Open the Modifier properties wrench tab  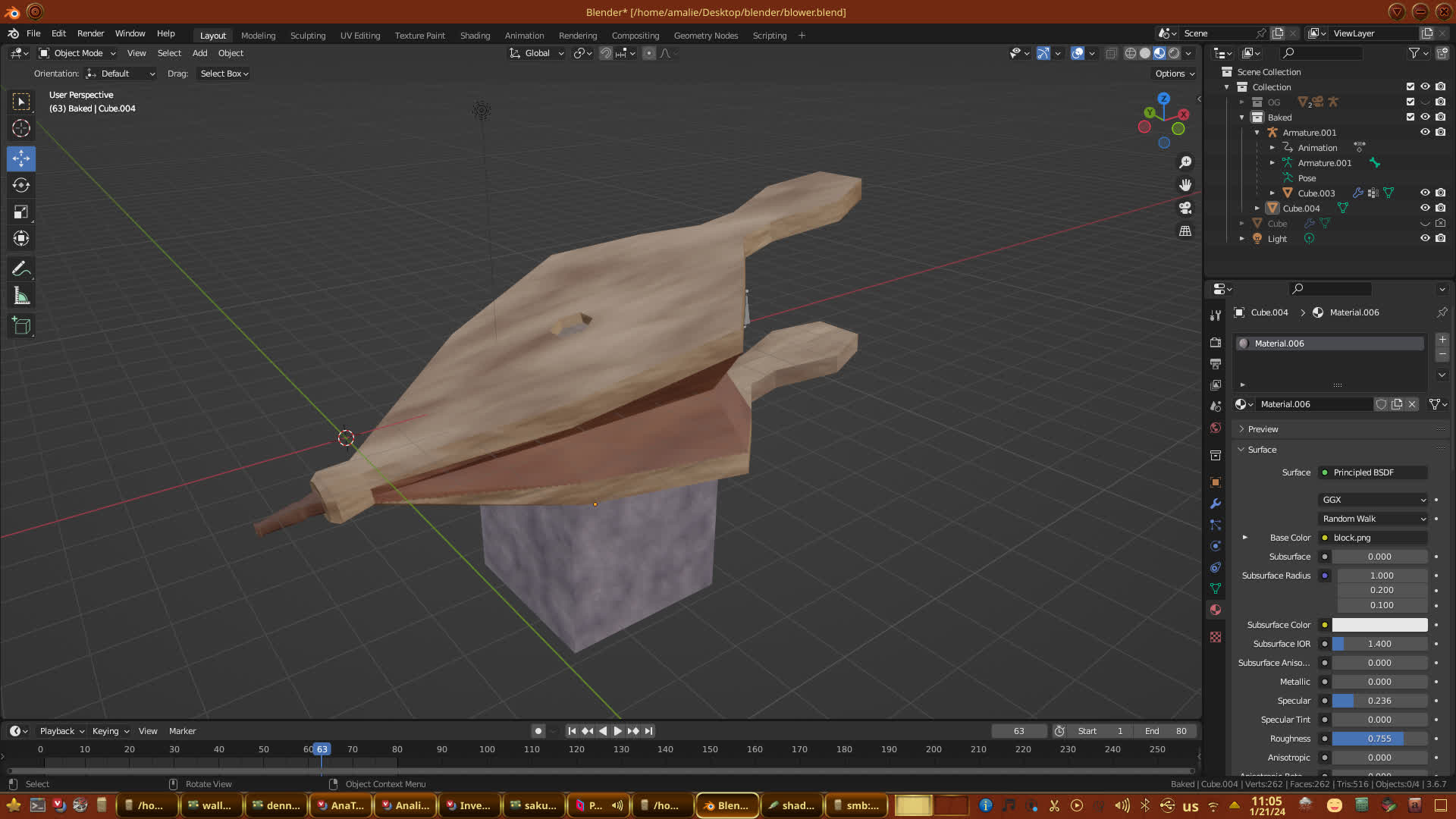click(x=1216, y=504)
